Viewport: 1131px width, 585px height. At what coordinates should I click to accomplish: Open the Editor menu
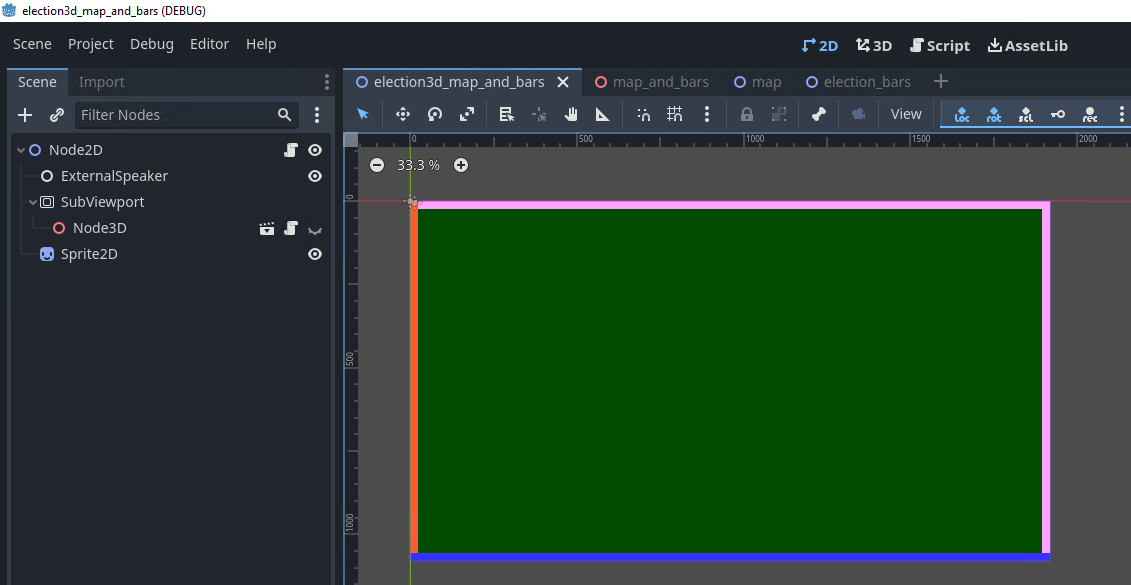[x=209, y=44]
